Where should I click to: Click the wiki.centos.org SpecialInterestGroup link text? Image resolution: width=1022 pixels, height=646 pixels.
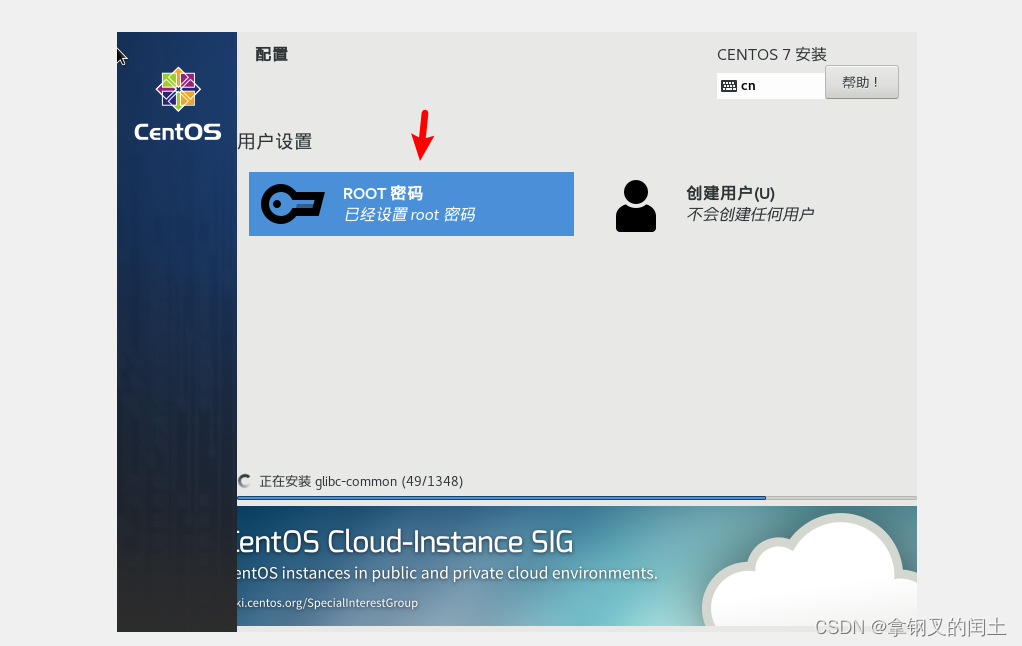(x=327, y=603)
